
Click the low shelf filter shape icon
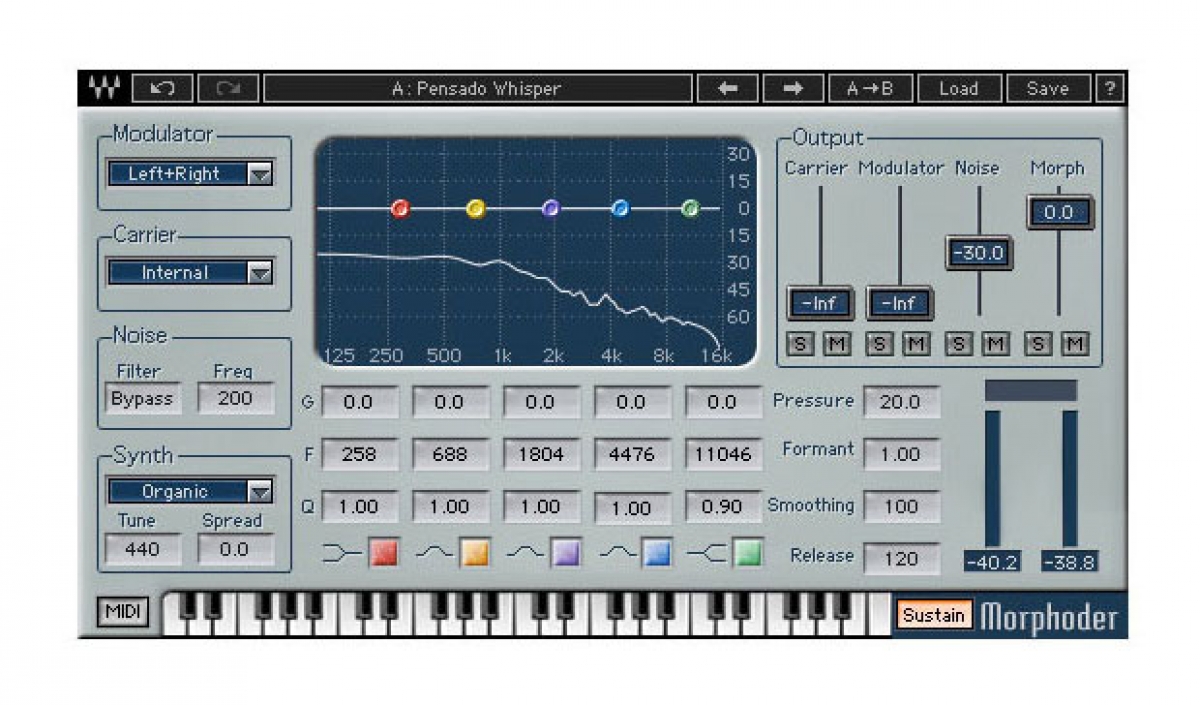(342, 552)
